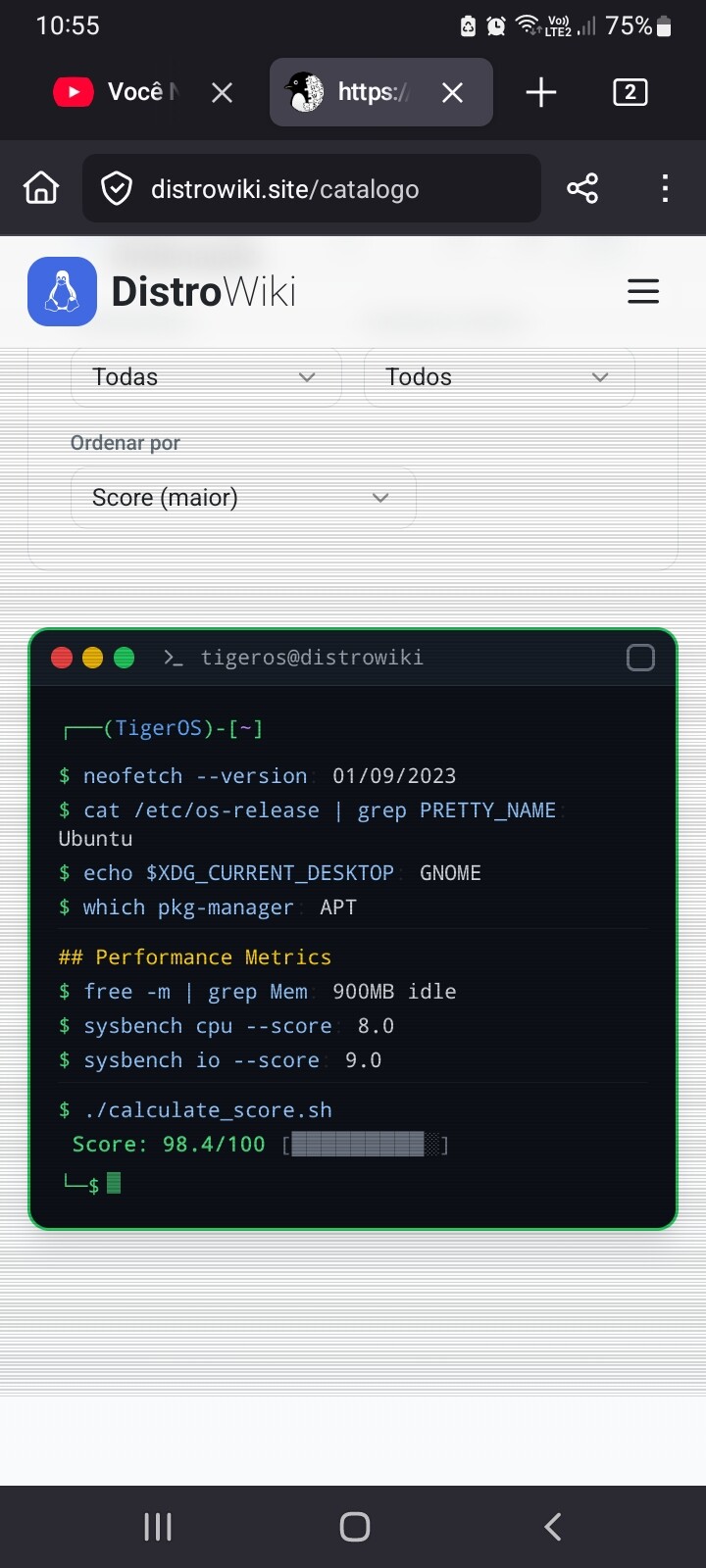Open a new browser tab

click(x=540, y=92)
